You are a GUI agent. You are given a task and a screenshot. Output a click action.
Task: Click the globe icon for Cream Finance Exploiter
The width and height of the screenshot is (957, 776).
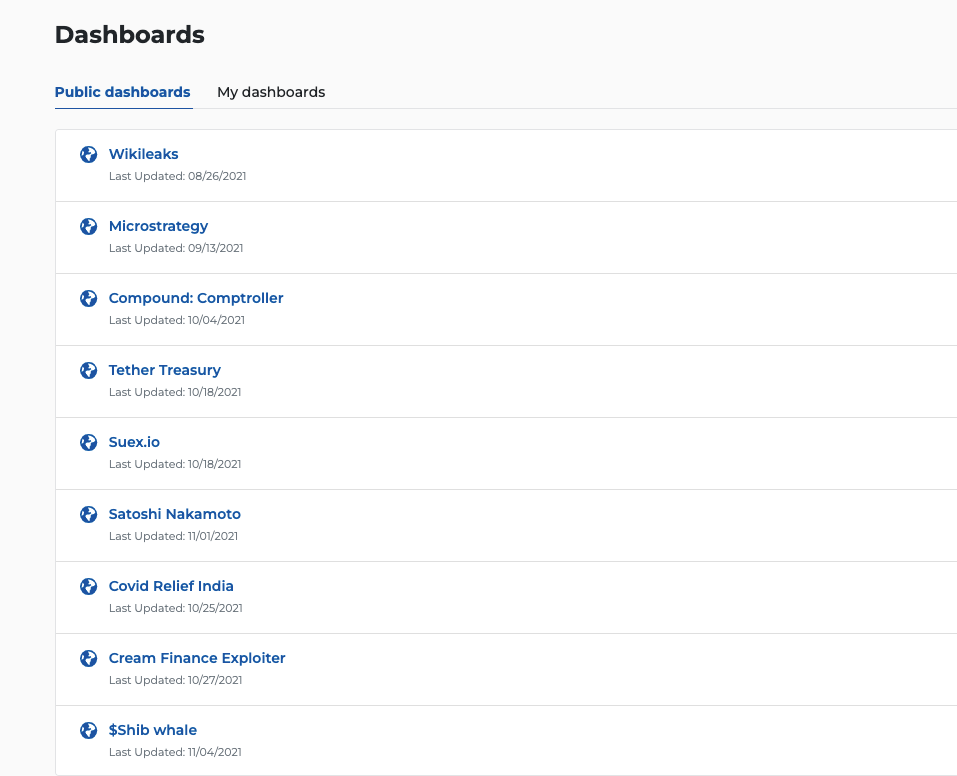click(x=88, y=658)
